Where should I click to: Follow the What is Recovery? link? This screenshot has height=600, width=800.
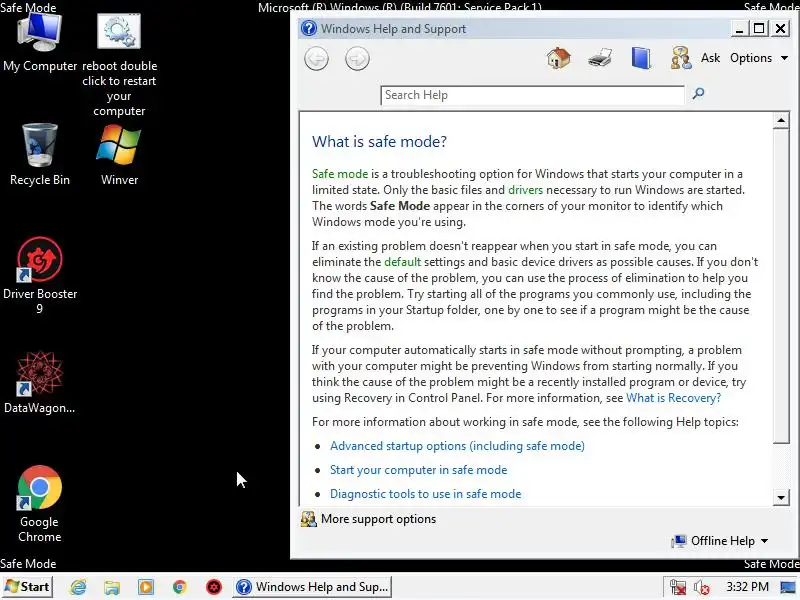coord(673,398)
